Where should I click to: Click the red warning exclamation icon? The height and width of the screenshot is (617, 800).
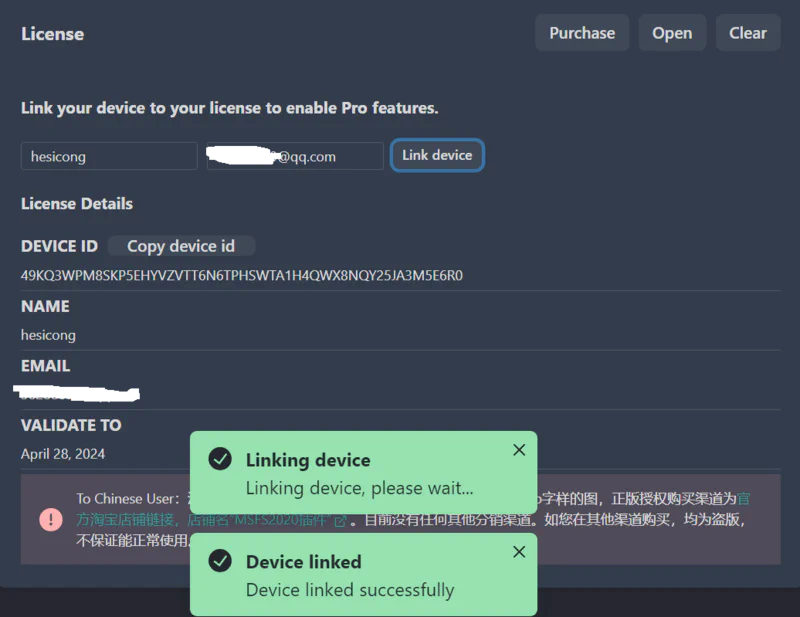click(x=51, y=519)
